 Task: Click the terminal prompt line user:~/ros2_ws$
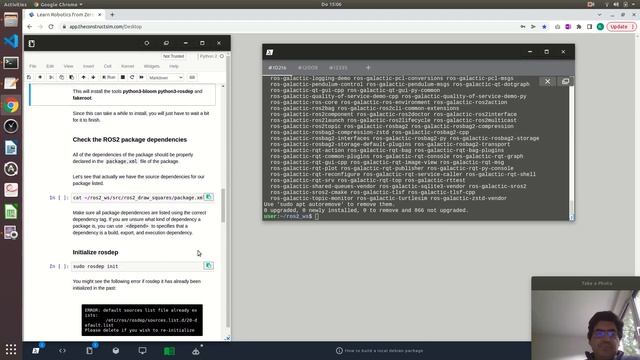[x=288, y=216]
